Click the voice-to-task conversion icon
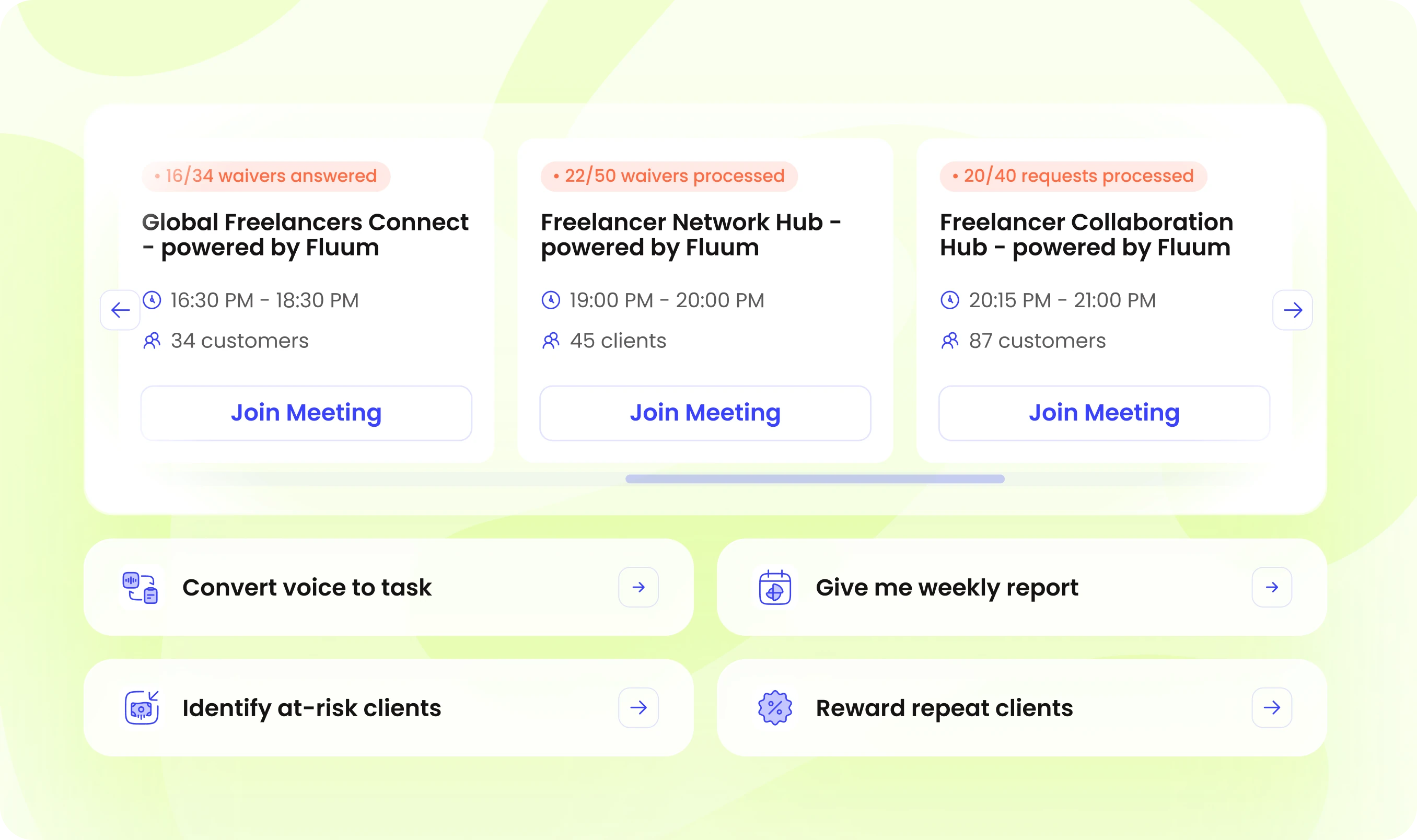 click(141, 588)
